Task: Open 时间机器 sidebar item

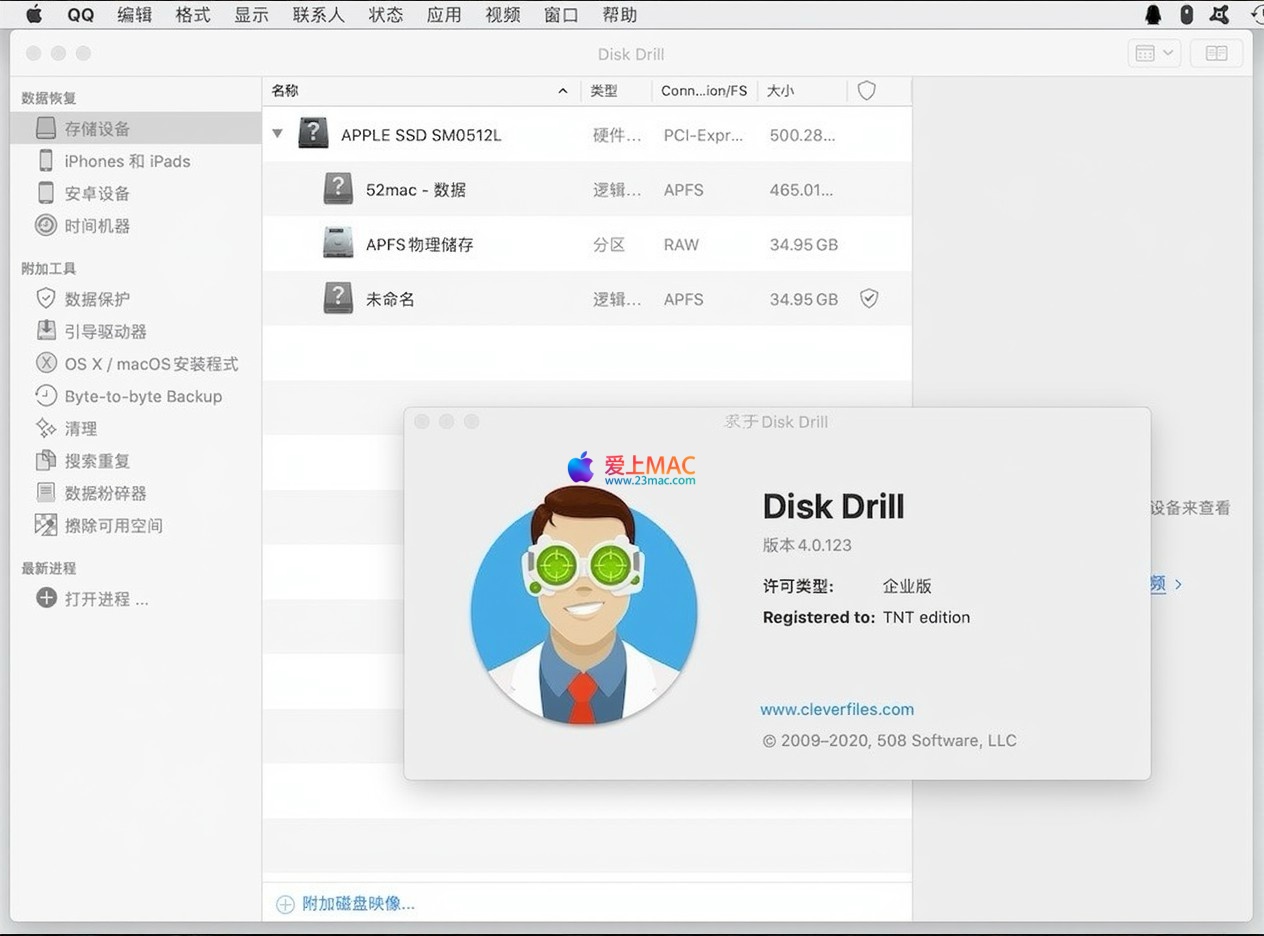Action: (97, 226)
